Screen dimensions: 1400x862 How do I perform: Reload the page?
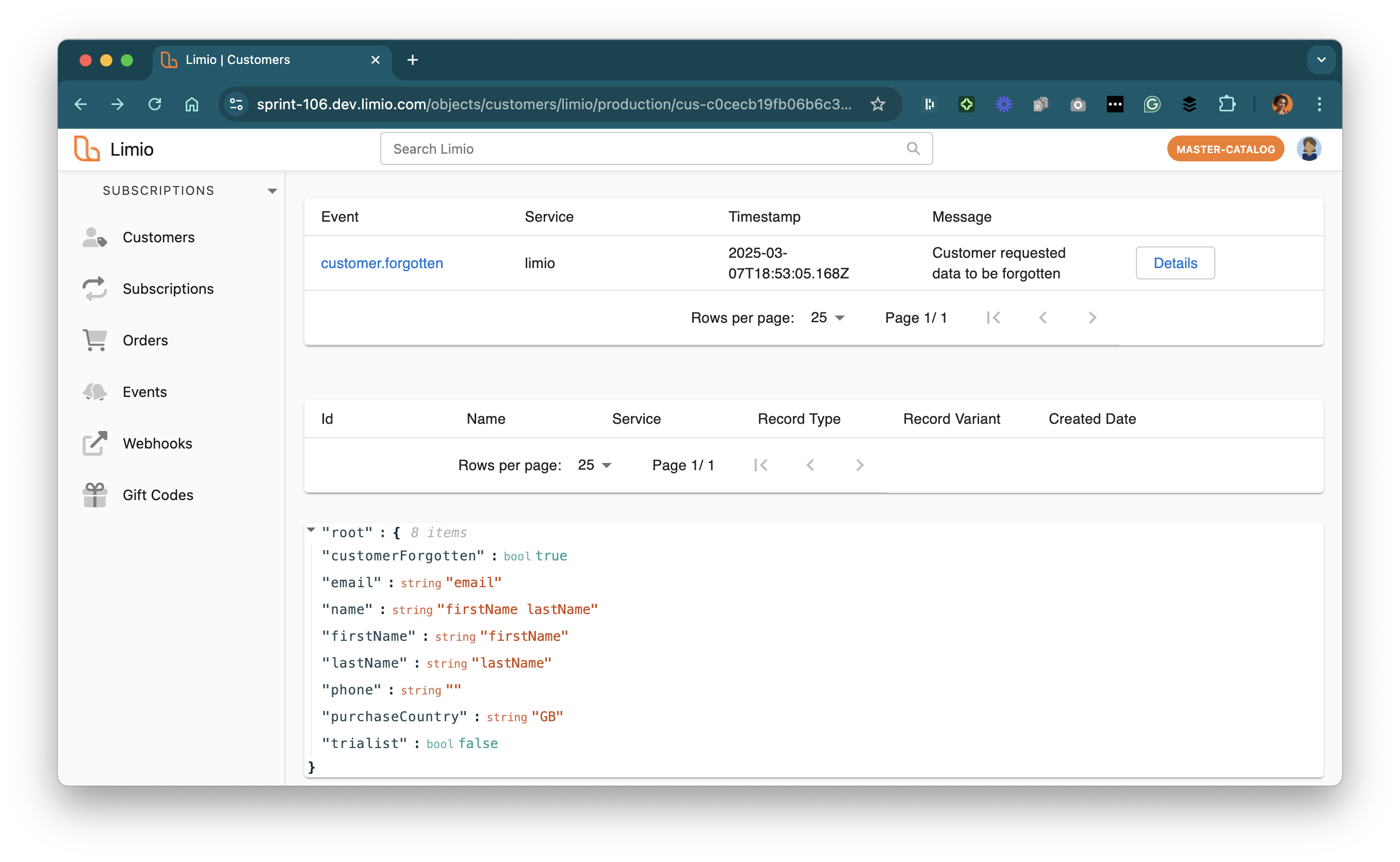(x=155, y=104)
